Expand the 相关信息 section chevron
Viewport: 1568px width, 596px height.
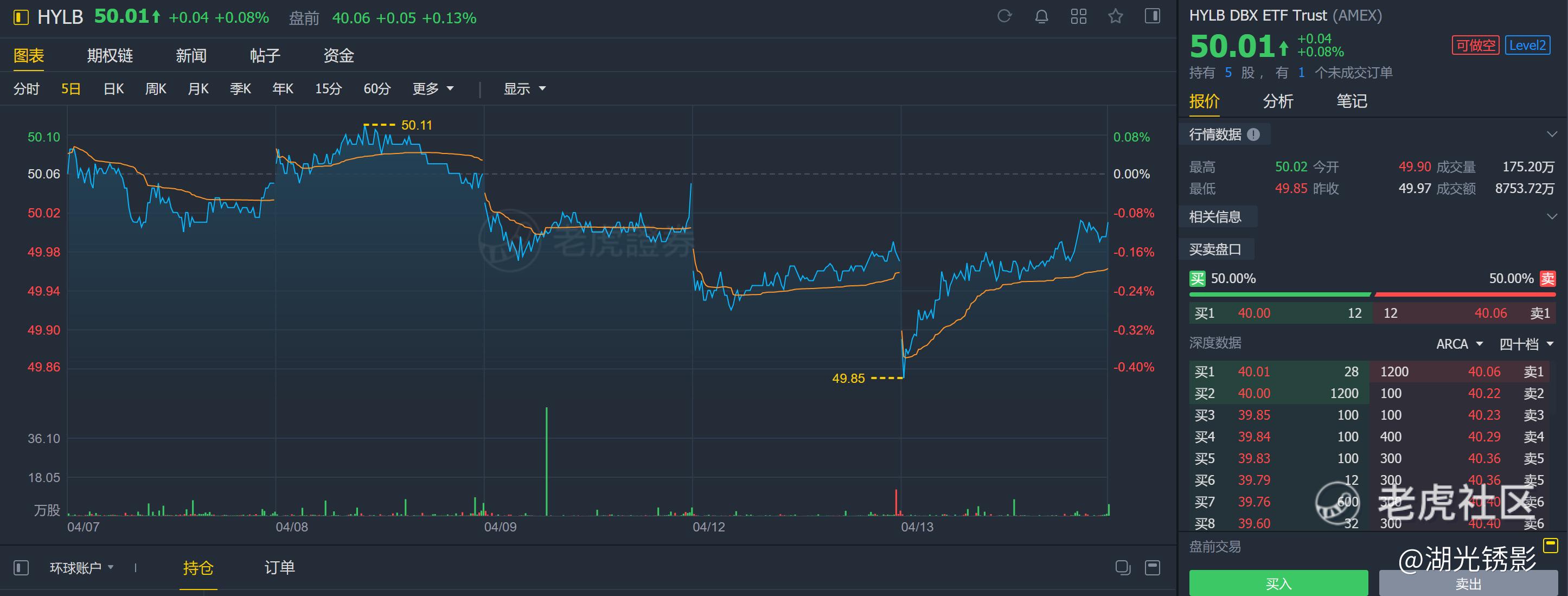[x=1552, y=216]
